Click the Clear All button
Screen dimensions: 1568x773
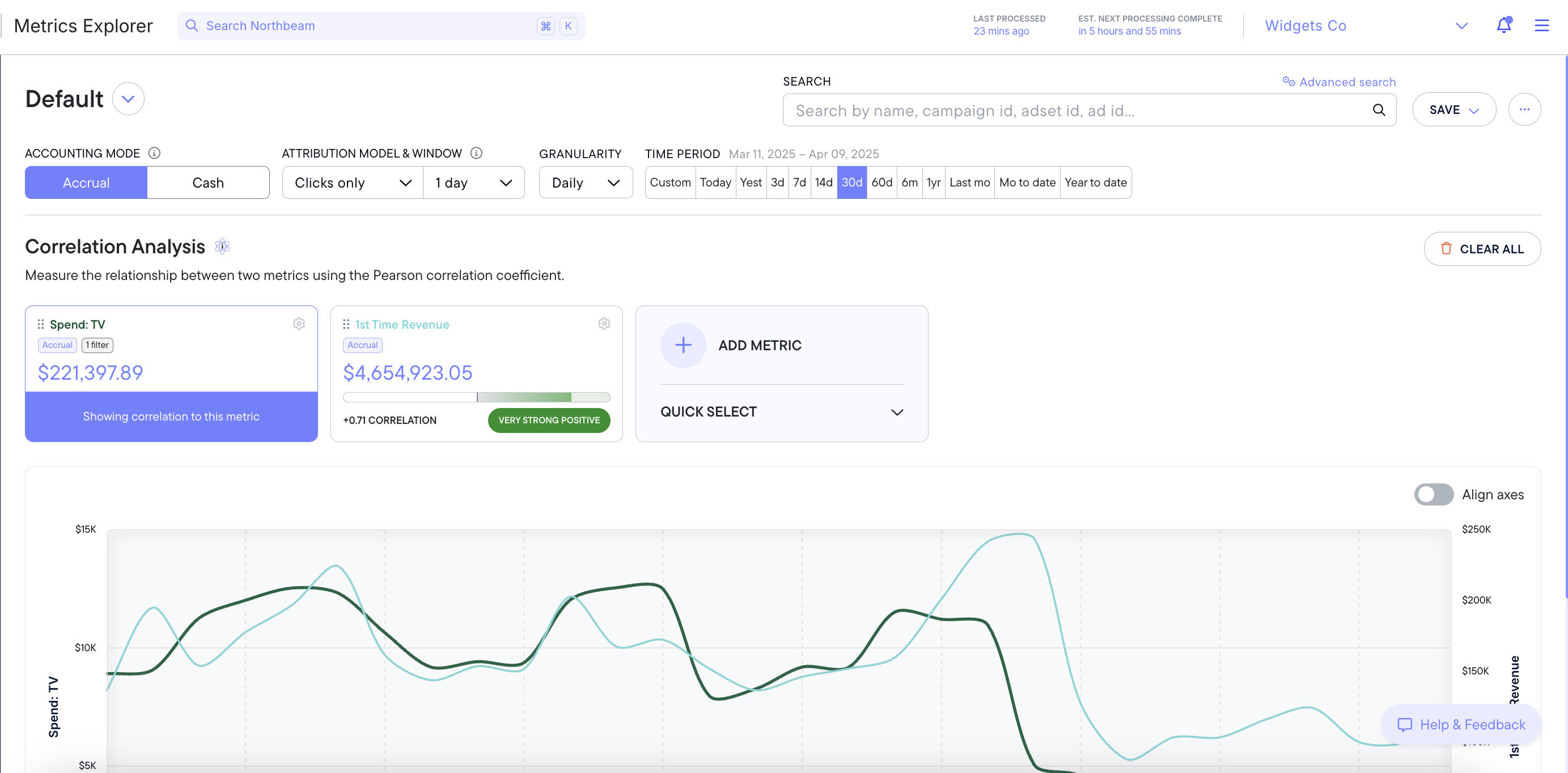[1482, 249]
